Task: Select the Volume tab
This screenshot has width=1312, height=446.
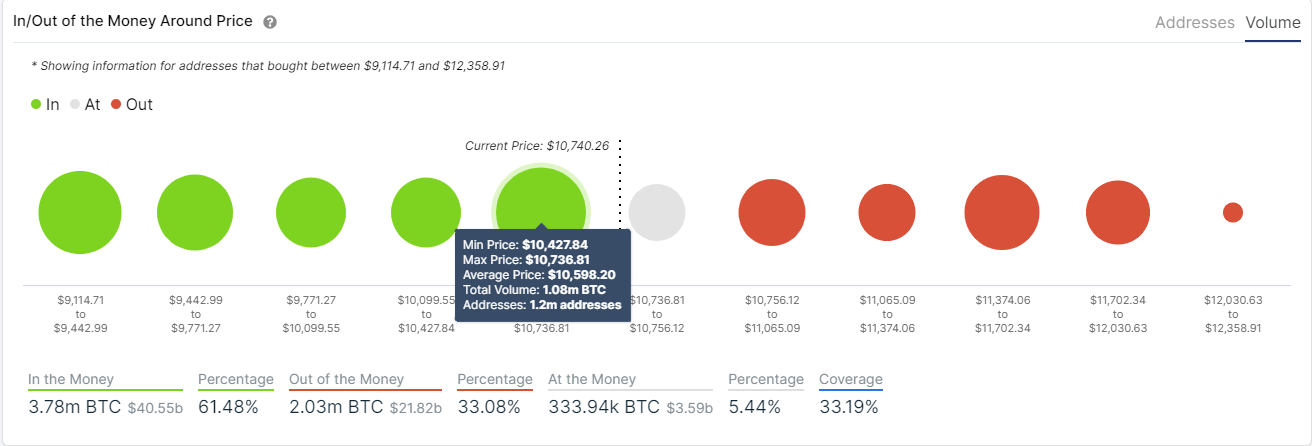Action: tap(1273, 22)
